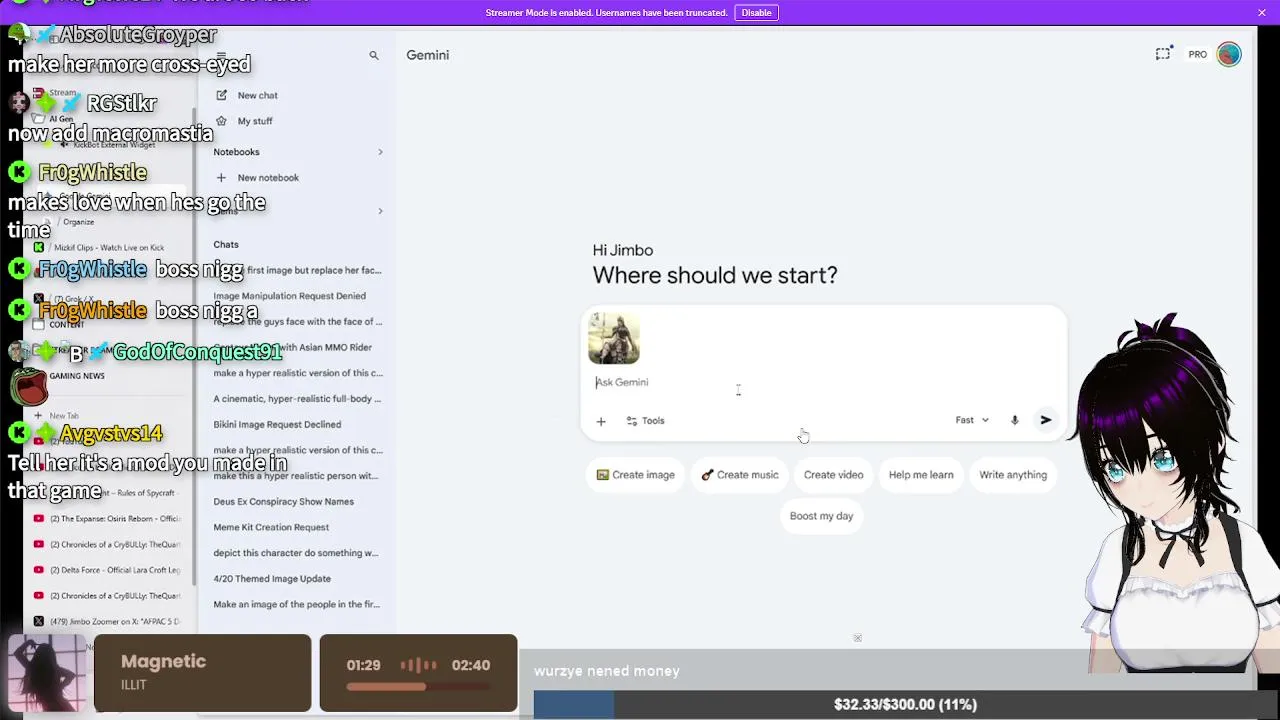Open chat 'depict this character do something'

[295, 553]
